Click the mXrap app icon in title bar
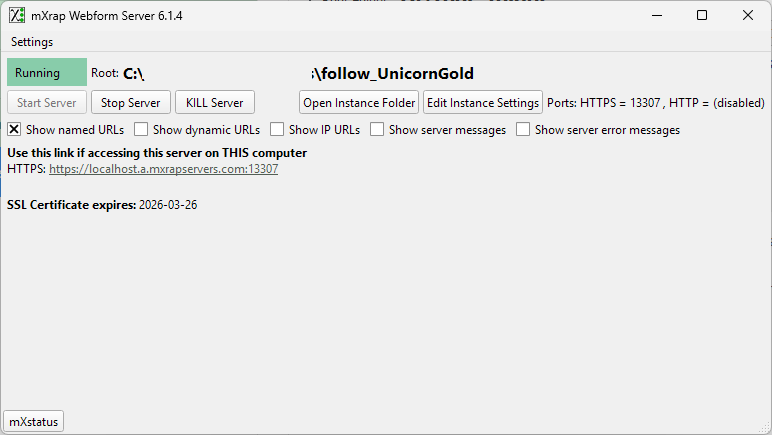772x435 pixels. [x=17, y=16]
